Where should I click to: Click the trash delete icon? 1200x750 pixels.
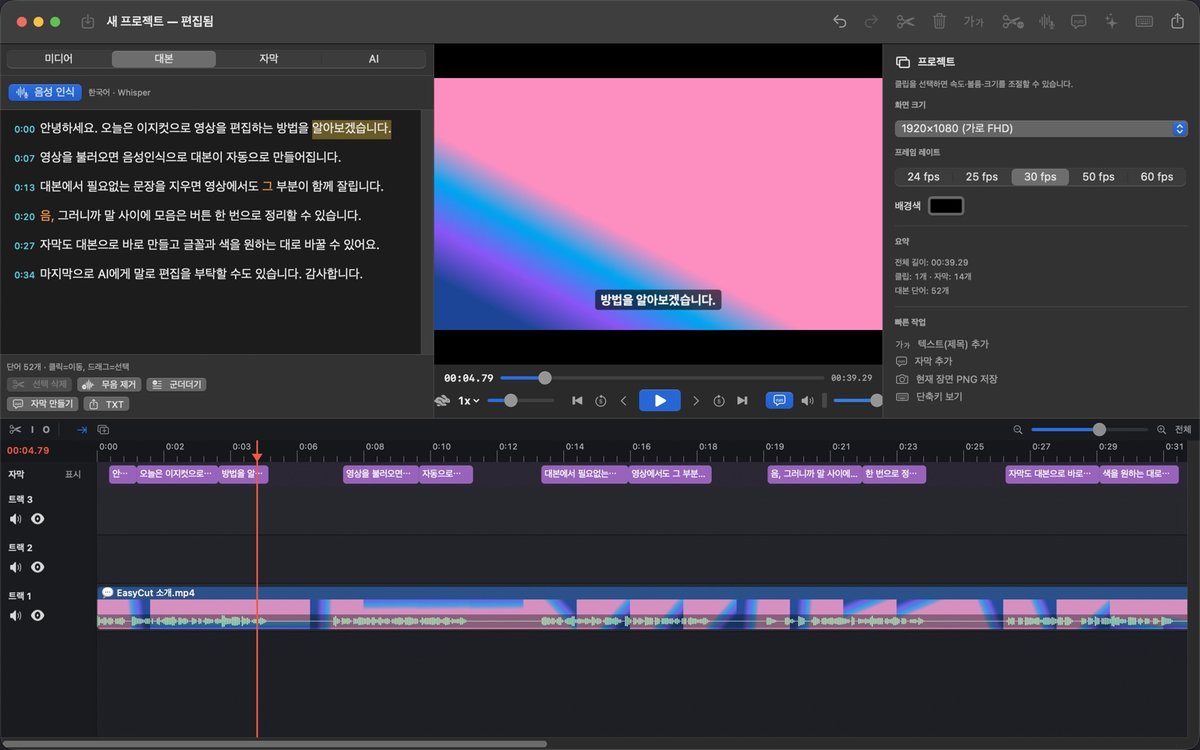pyautogui.click(x=939, y=21)
